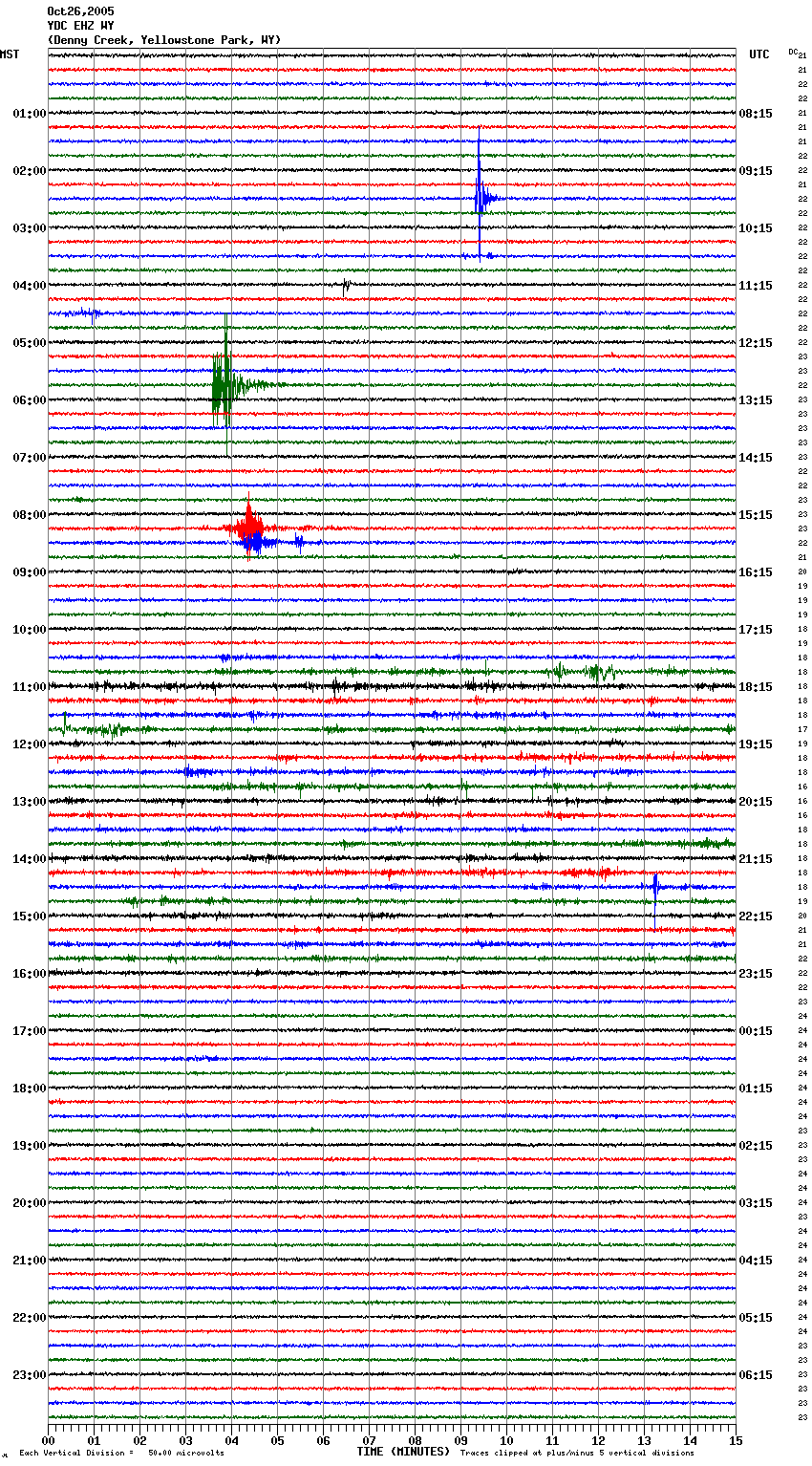
Task: Click the "03:00" MST time label
Action: coord(29,228)
